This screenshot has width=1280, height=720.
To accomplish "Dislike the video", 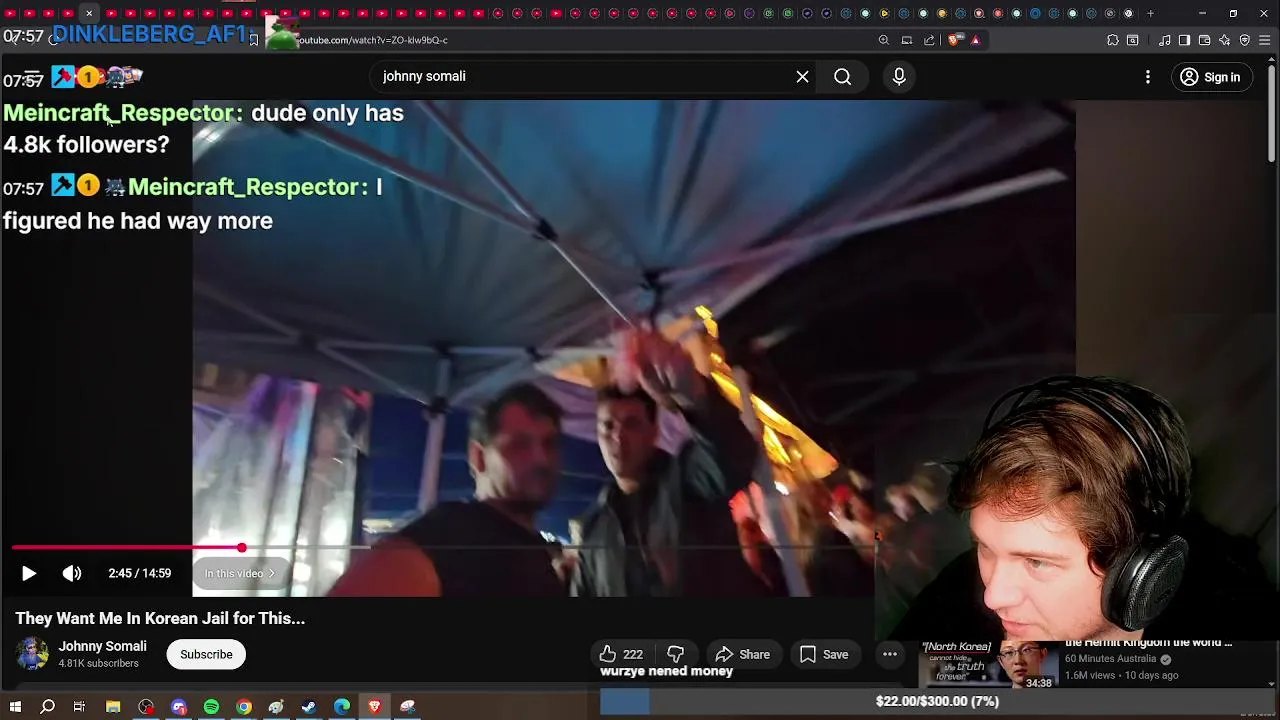I will pos(676,654).
